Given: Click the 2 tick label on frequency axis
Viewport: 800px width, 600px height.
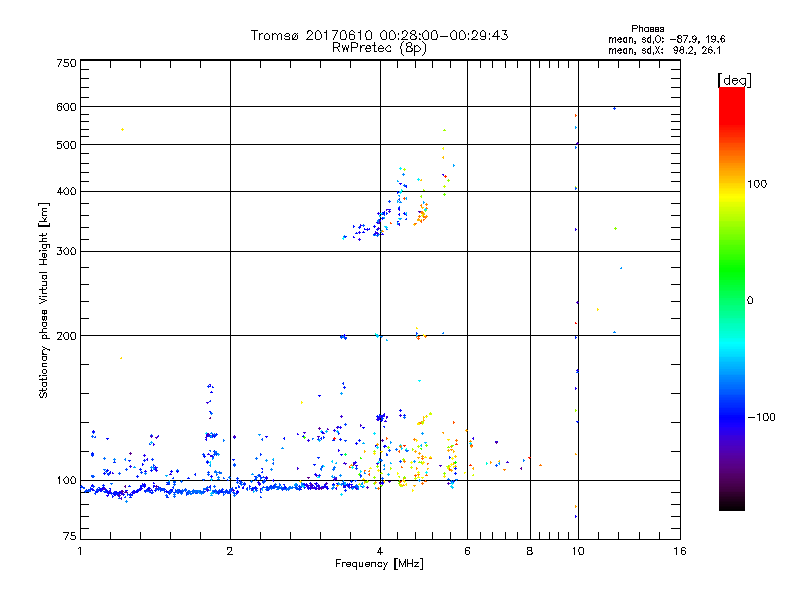Looking at the screenshot, I should [x=230, y=552].
